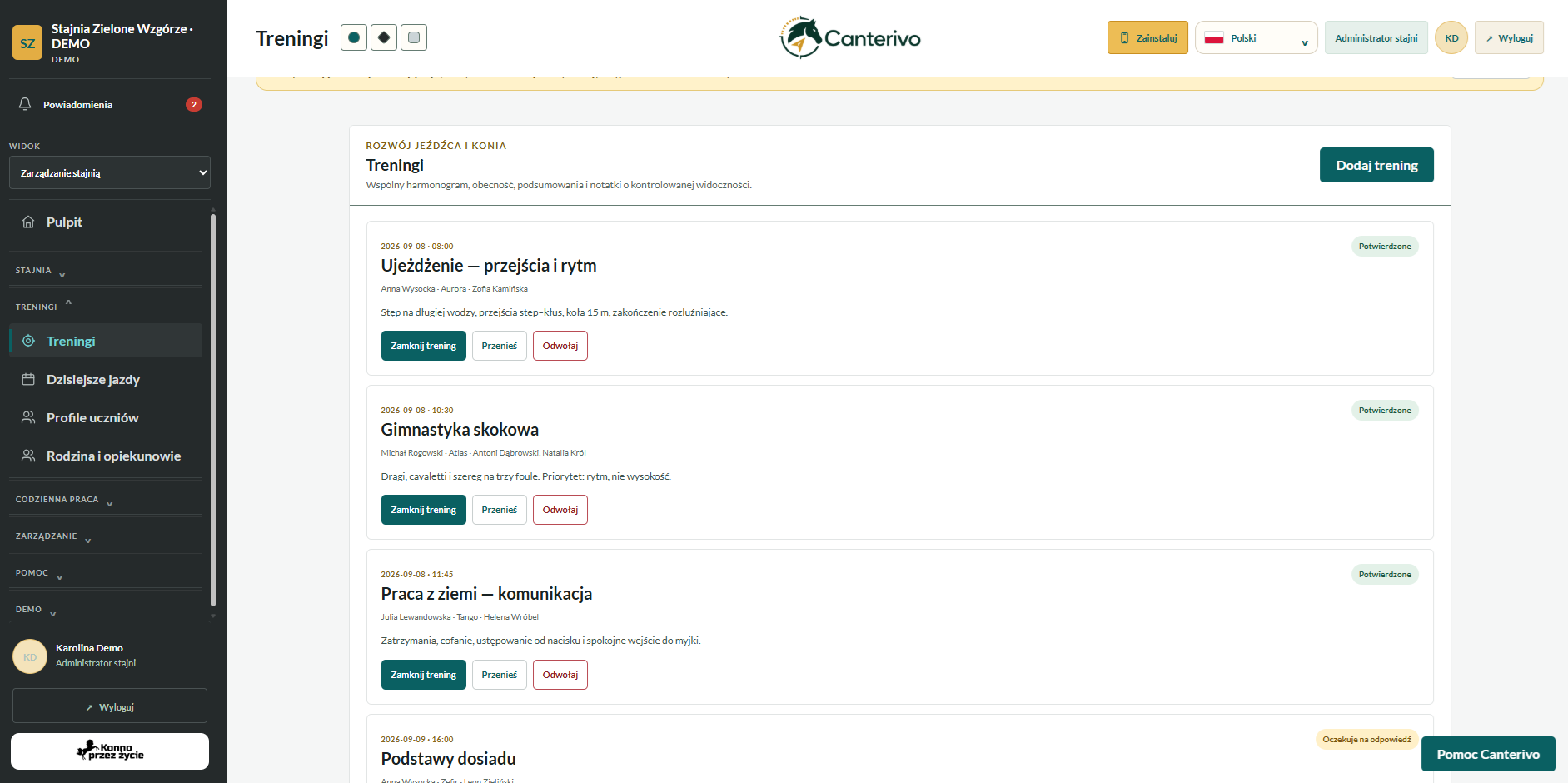This screenshot has width=1568, height=783.
Task: Click the people icon for Rodzina i opiekunowie
Action: [x=28, y=456]
